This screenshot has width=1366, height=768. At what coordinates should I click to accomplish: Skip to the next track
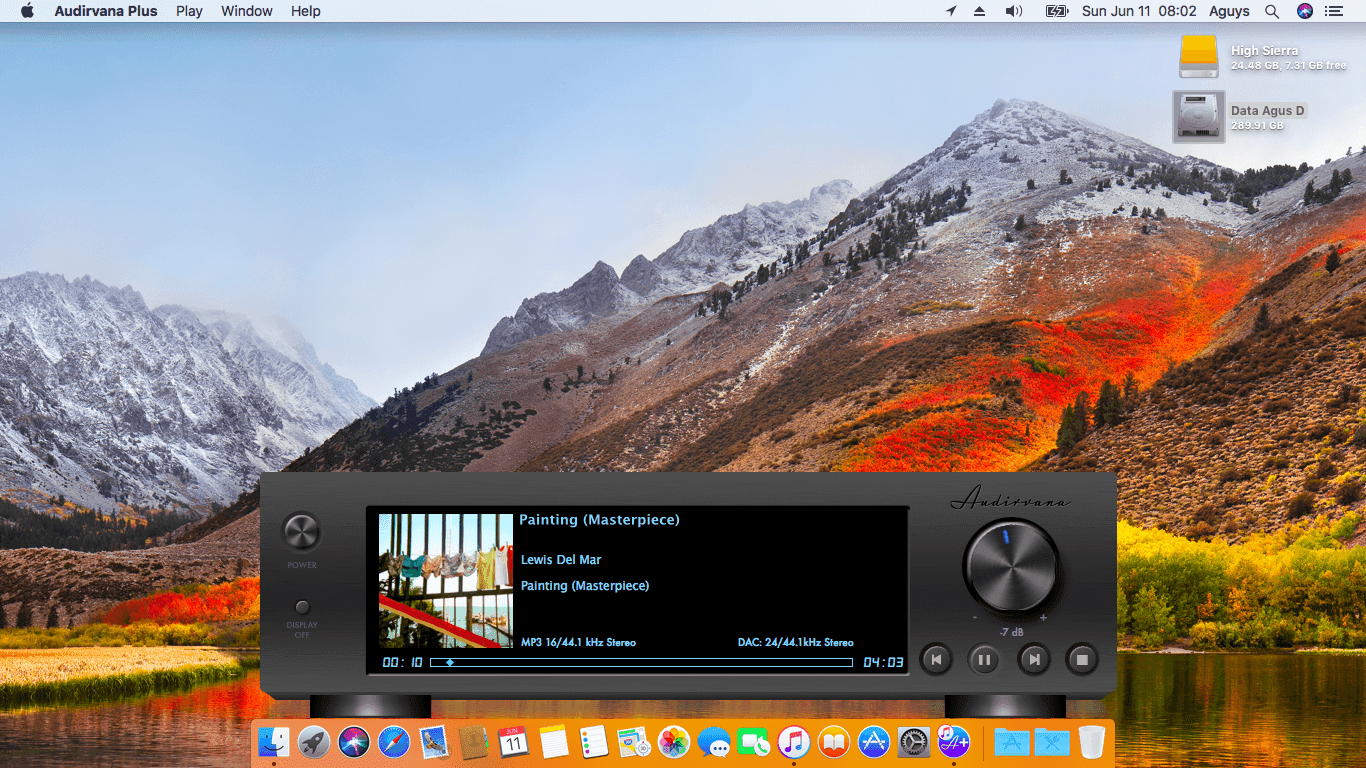(x=1034, y=659)
